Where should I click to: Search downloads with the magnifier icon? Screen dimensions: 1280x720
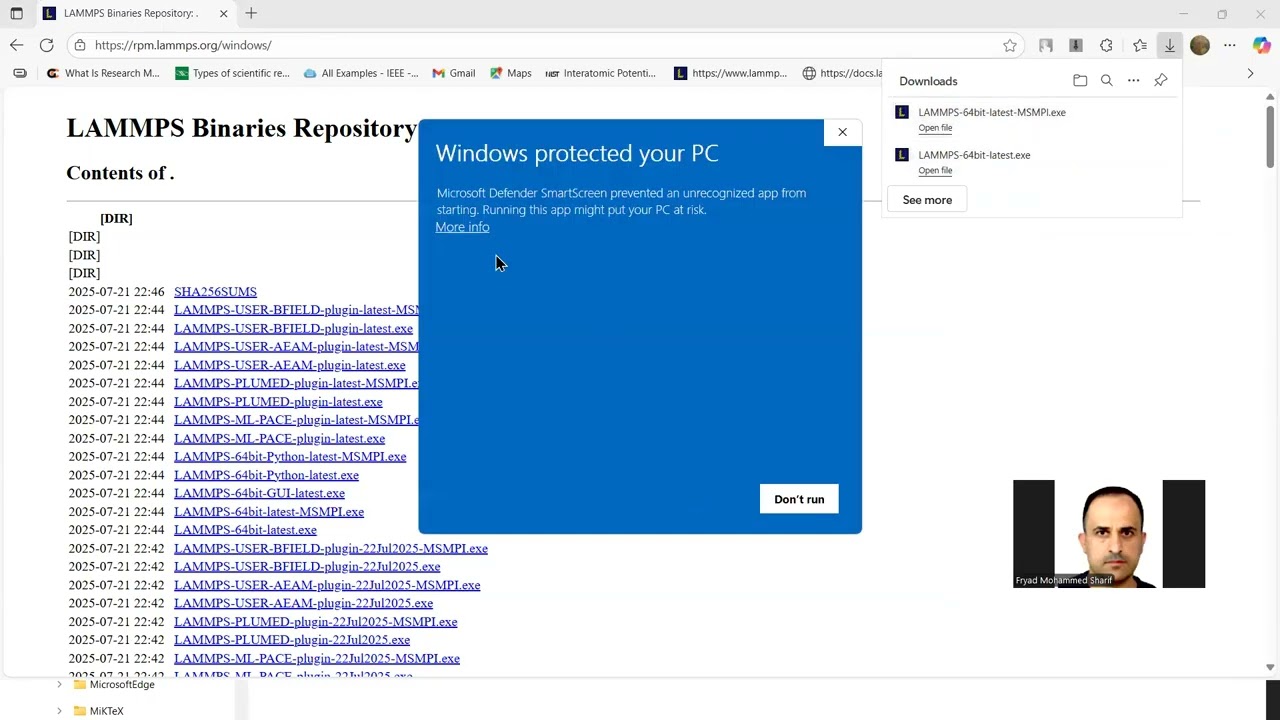(1107, 81)
